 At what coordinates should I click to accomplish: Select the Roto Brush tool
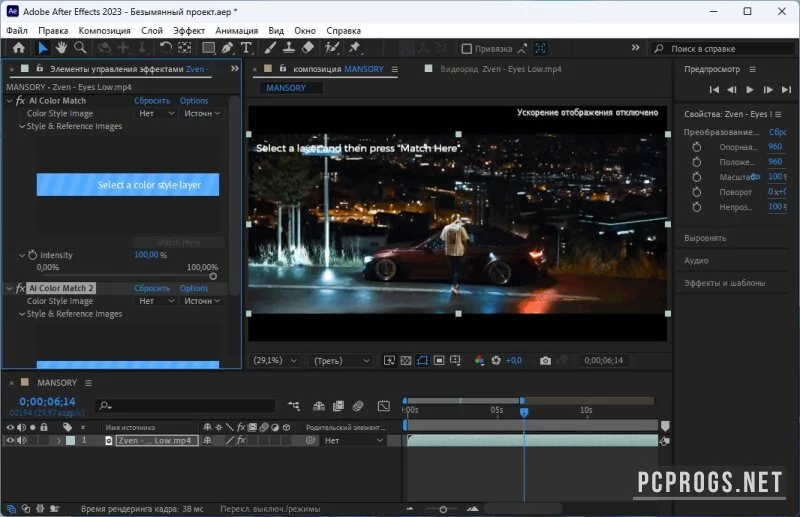point(332,48)
